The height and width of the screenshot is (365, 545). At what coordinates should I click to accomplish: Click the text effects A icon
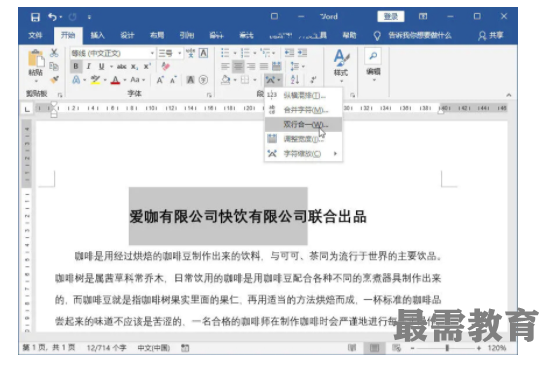(x=76, y=80)
